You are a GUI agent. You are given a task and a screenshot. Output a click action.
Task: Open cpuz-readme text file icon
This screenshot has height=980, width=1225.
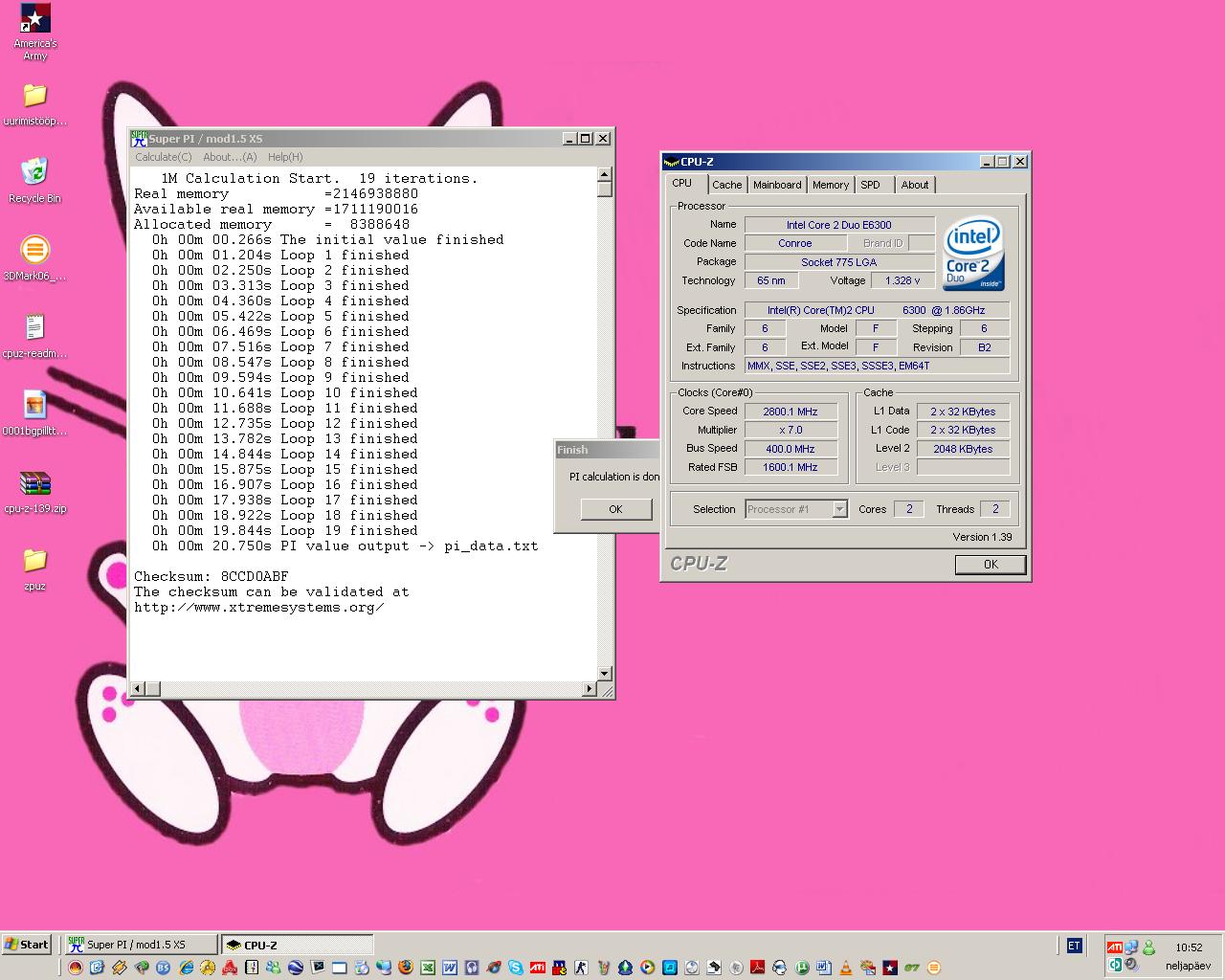click(x=35, y=337)
